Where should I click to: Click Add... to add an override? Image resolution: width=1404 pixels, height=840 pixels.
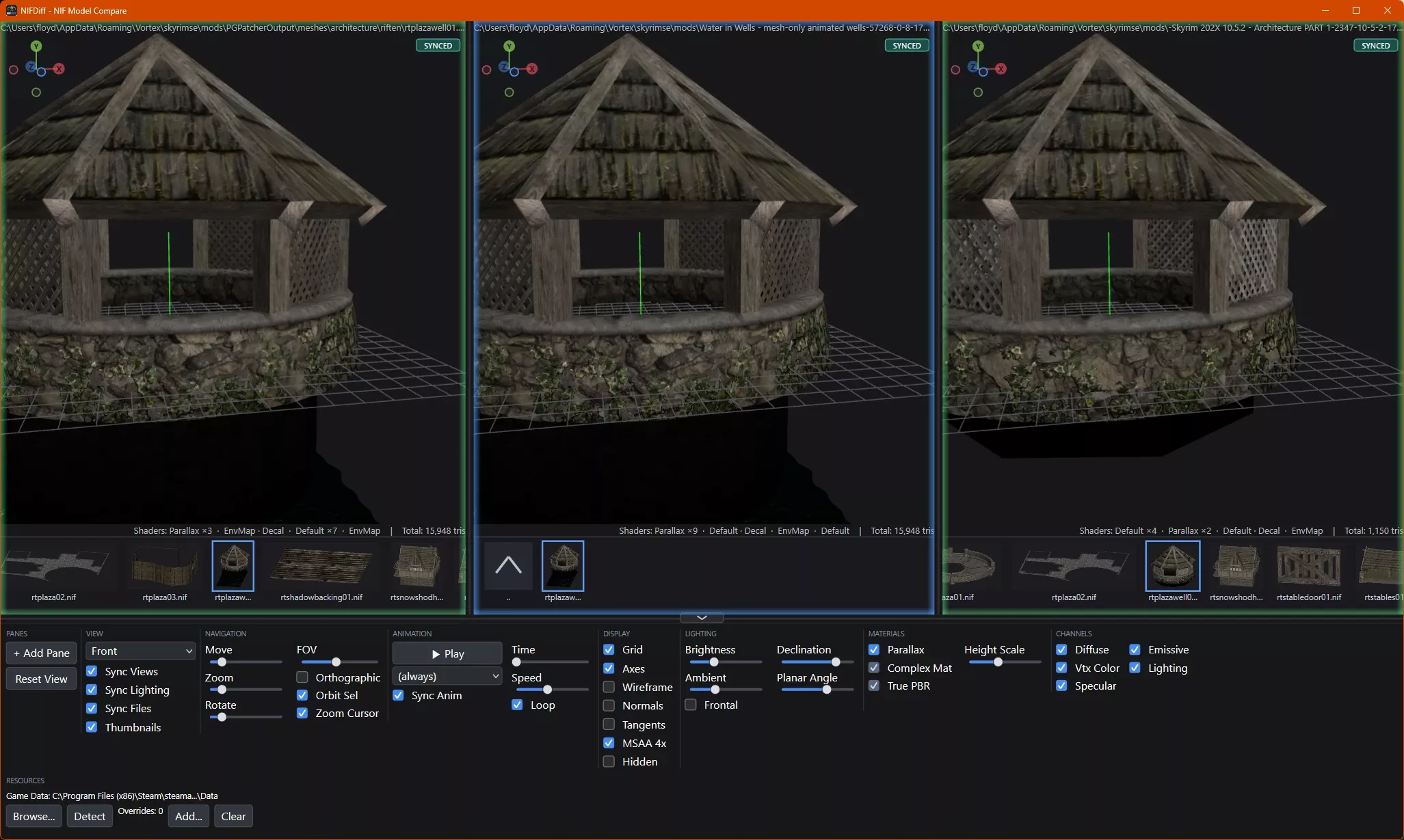point(189,816)
